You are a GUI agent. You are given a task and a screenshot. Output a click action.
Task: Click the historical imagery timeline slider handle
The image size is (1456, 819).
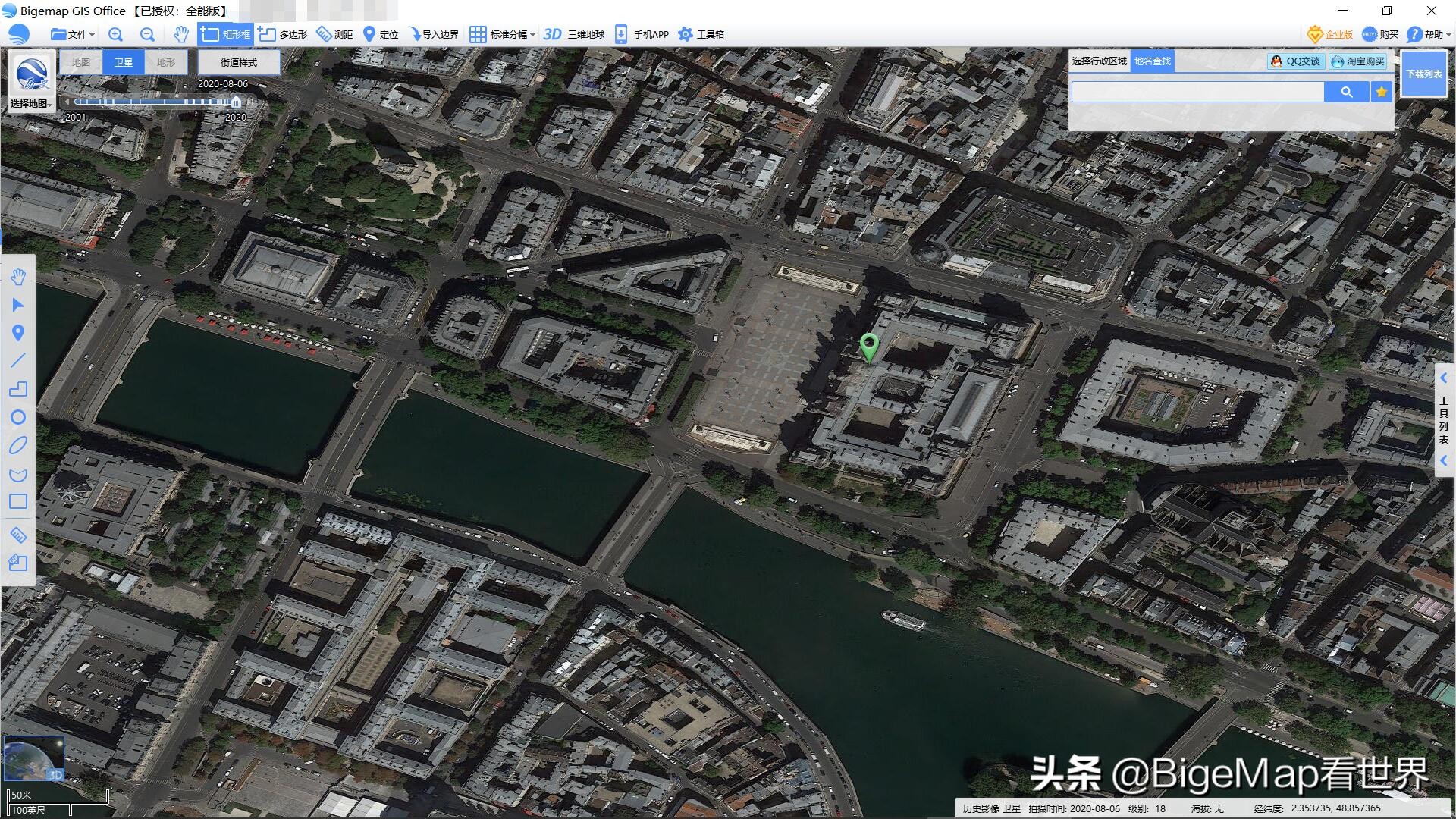[x=236, y=102]
